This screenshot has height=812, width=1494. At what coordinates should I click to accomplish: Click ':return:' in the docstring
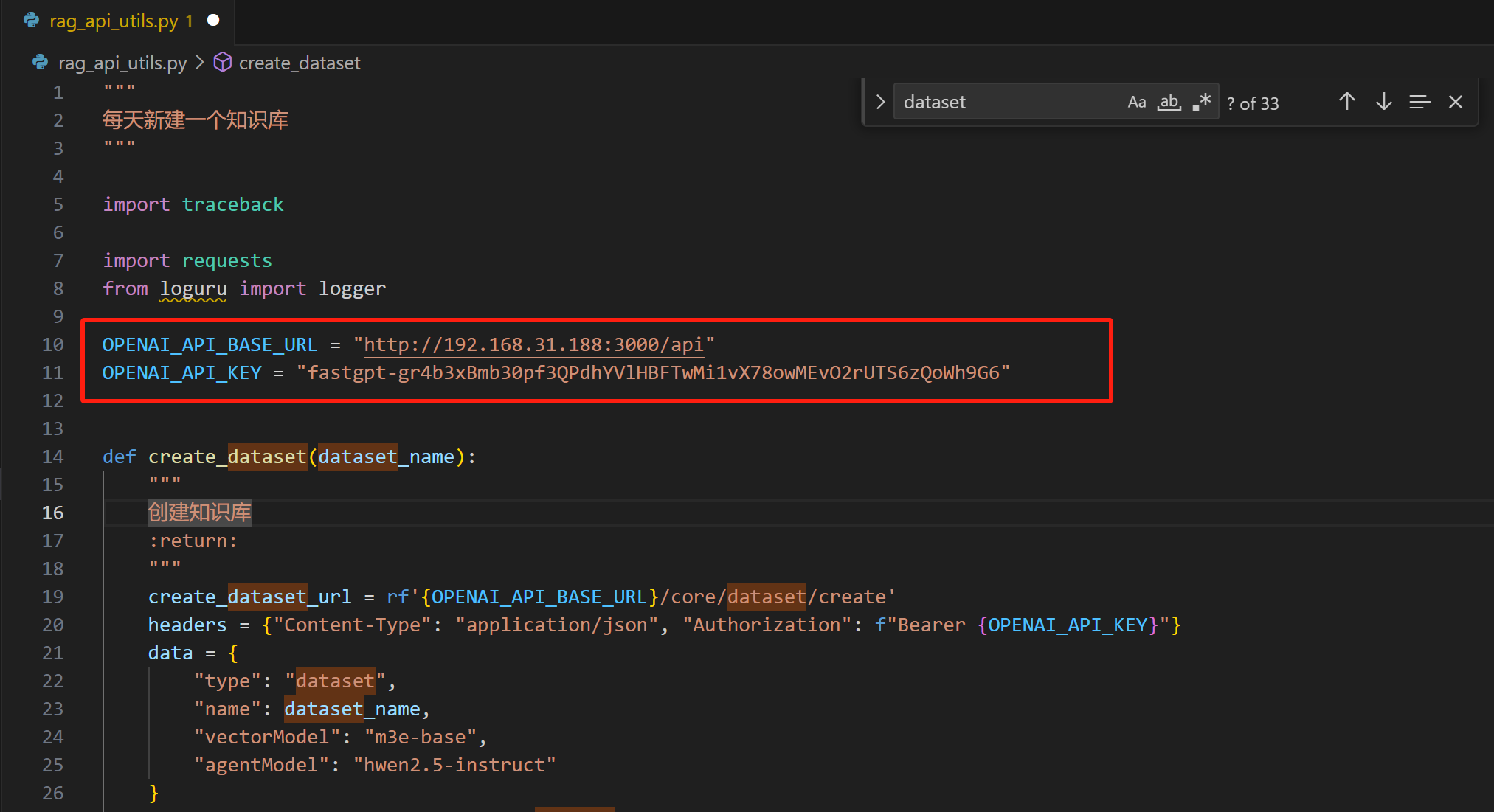(x=193, y=541)
